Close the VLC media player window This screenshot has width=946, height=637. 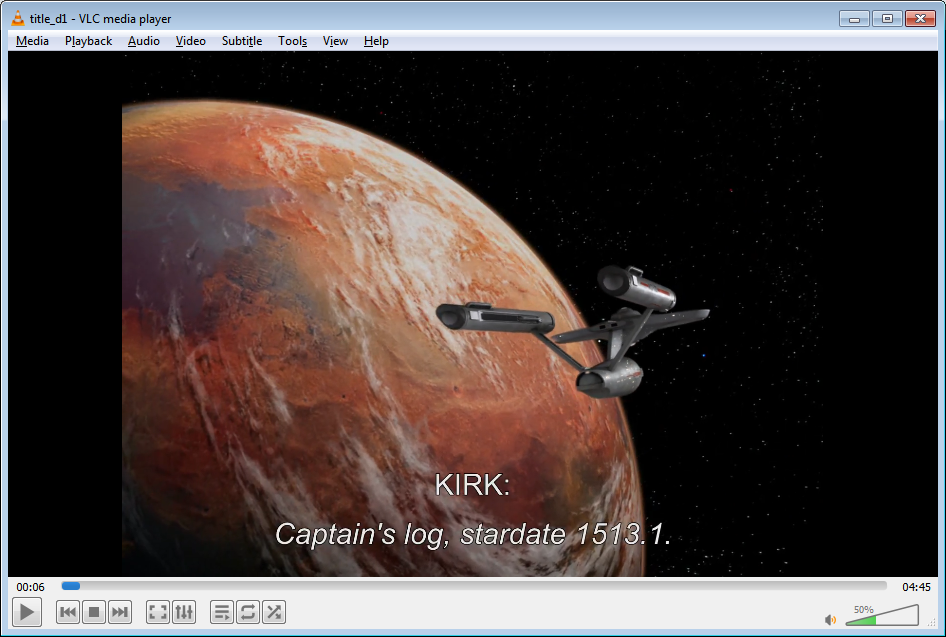[920, 19]
